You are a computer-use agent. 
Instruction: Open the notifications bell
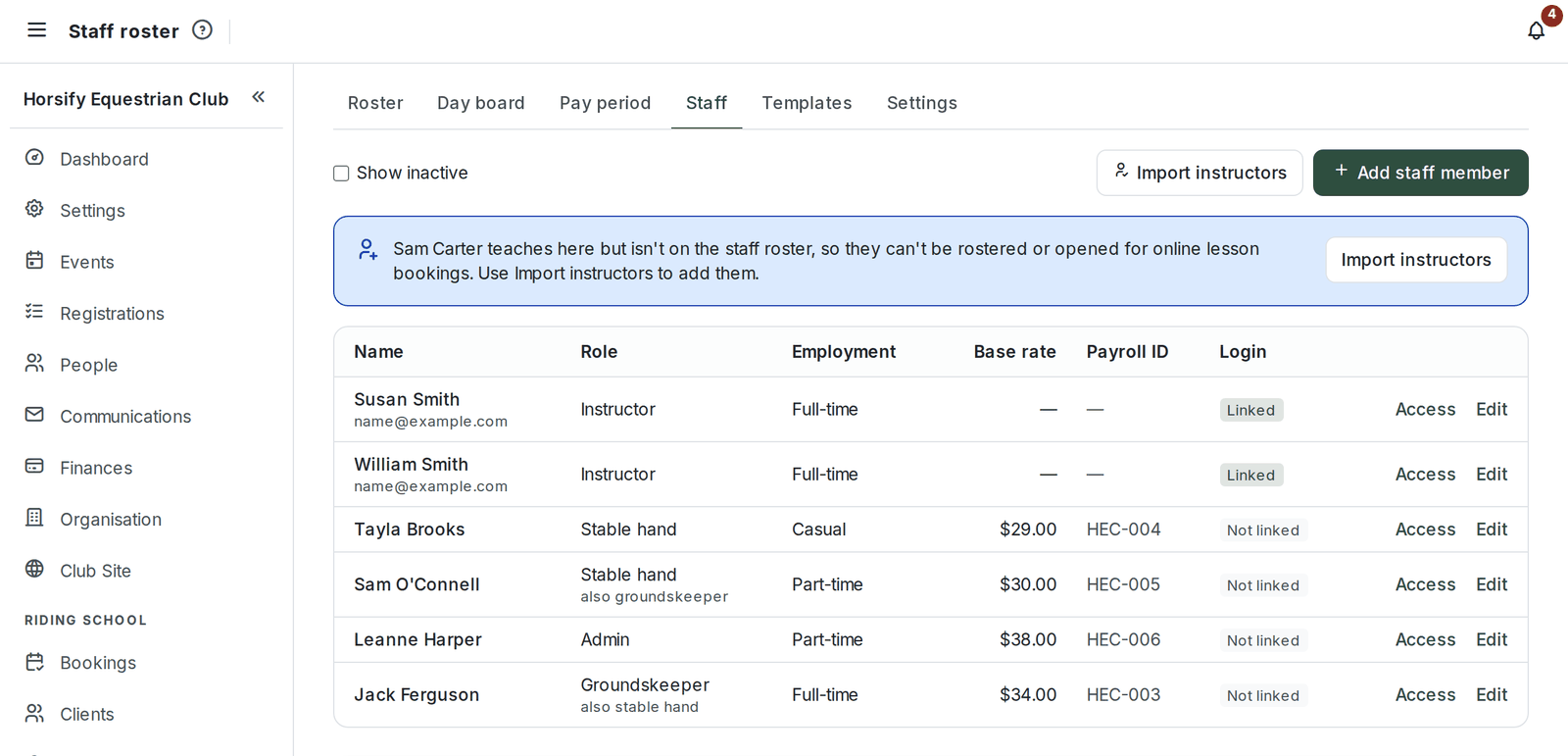tap(1536, 30)
